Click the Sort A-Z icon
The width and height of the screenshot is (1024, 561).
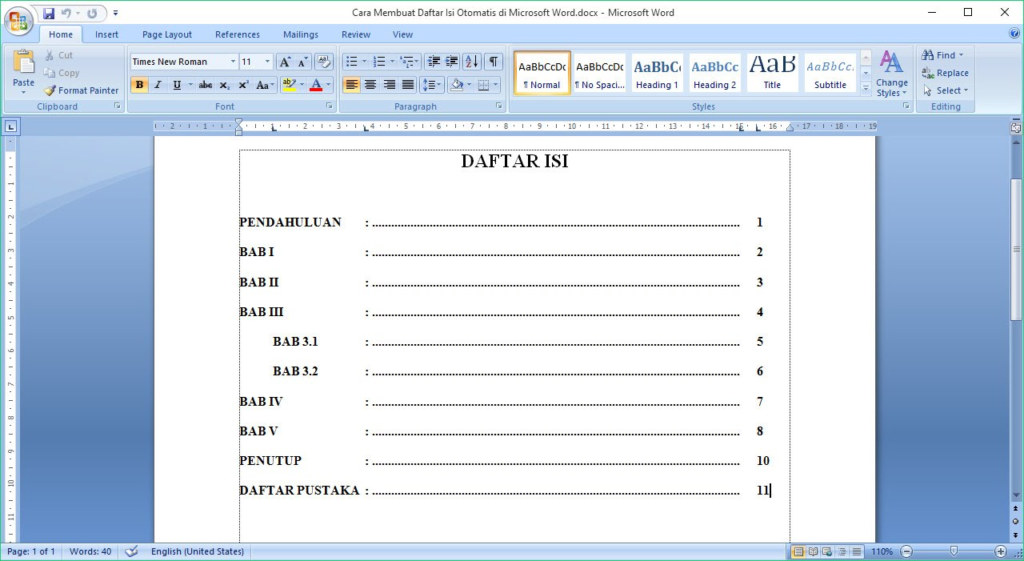[x=472, y=62]
